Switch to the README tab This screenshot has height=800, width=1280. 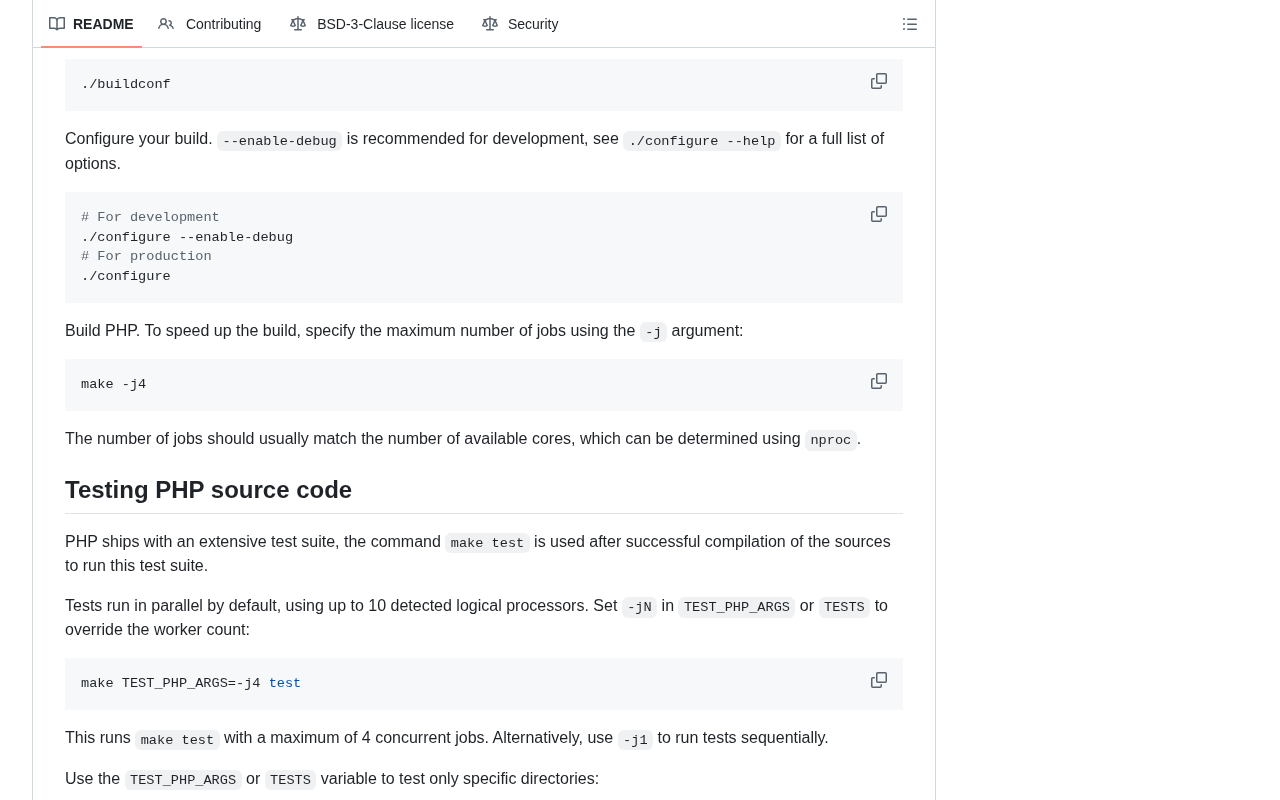pyautogui.click(x=91, y=24)
